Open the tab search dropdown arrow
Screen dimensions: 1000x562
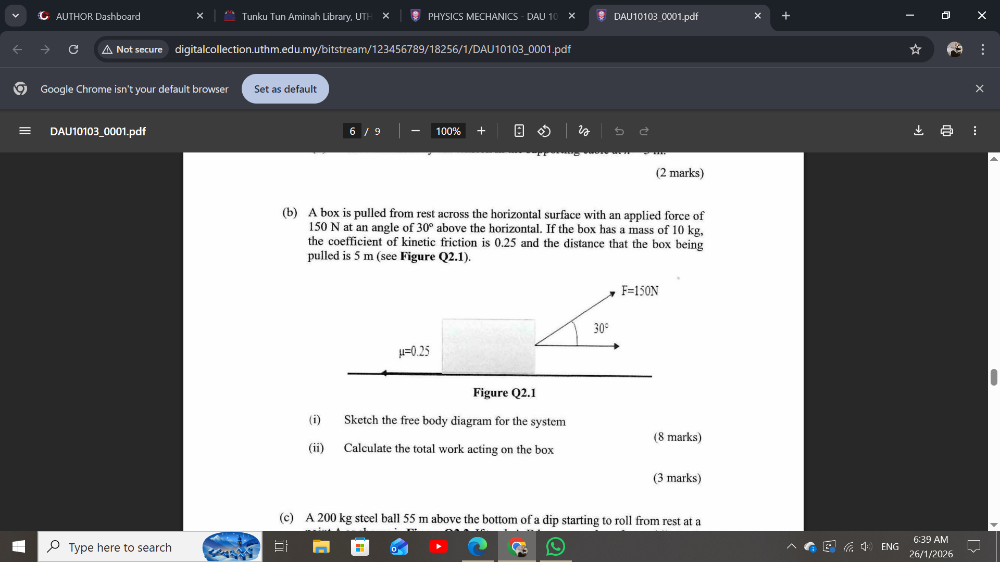tap(15, 16)
